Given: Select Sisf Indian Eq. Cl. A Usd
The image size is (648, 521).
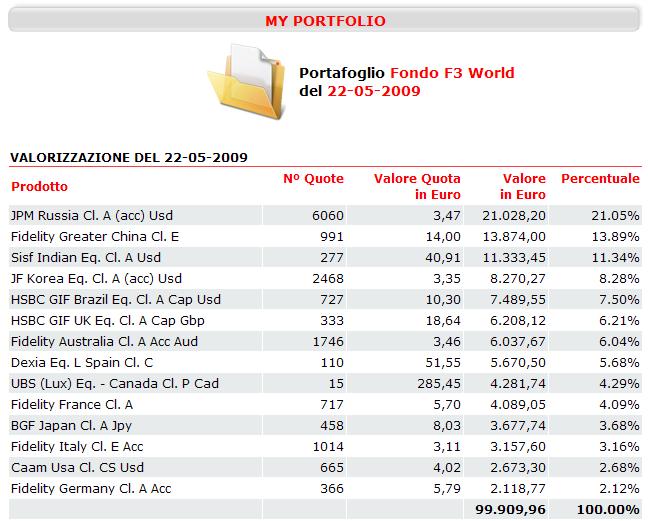Looking at the screenshot, I should click(x=86, y=258).
